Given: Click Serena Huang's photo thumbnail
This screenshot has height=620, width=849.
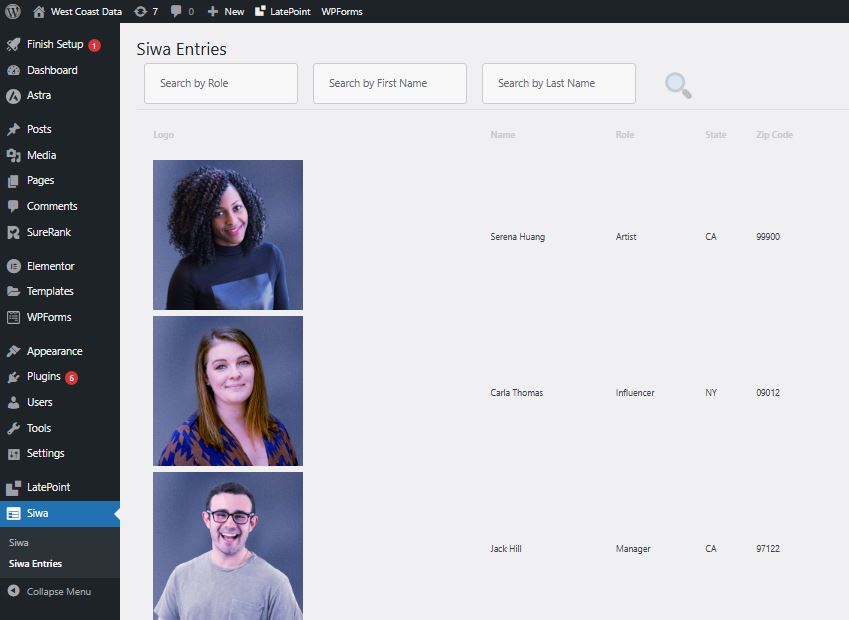Looking at the screenshot, I should tap(228, 235).
